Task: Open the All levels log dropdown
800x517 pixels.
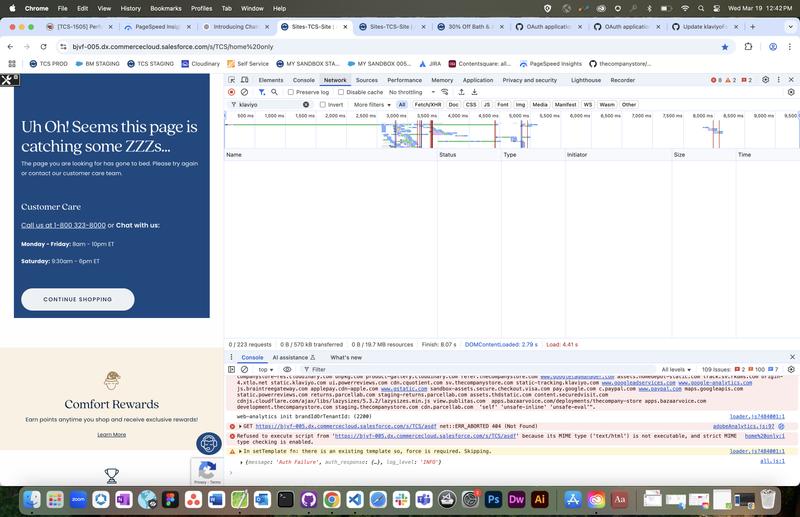Action: (x=680, y=369)
